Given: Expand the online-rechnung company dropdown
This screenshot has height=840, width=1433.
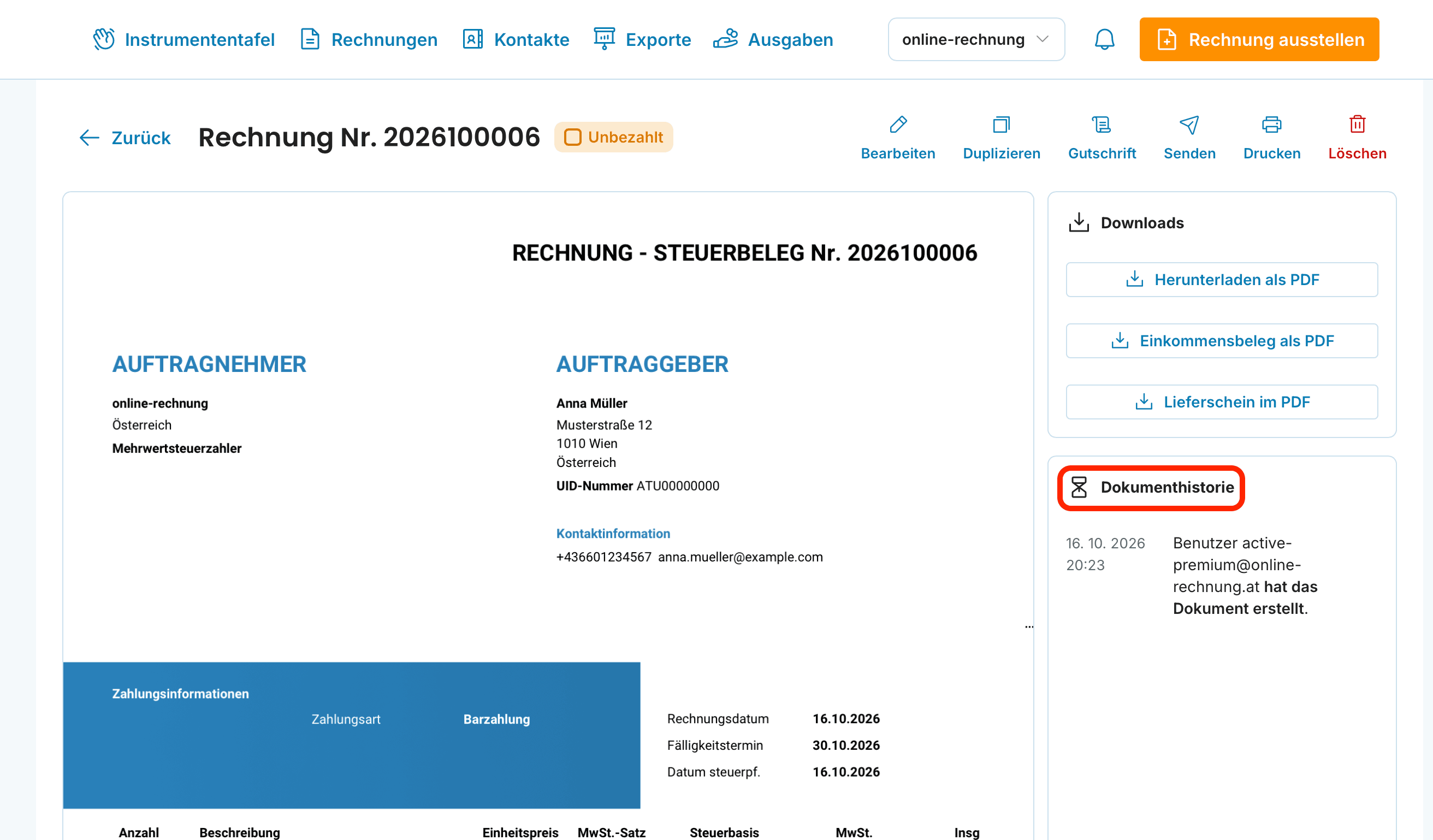Looking at the screenshot, I should click(976, 39).
